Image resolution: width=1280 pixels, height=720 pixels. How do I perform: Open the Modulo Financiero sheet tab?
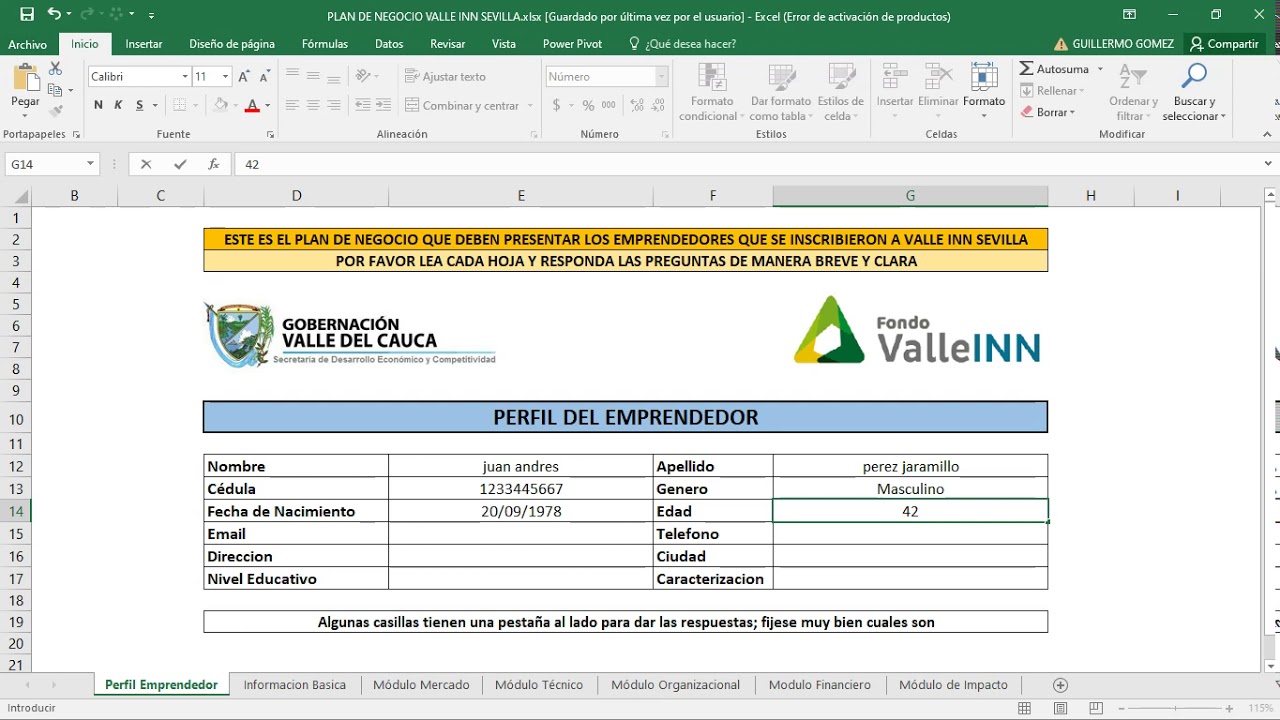pyautogui.click(x=820, y=685)
